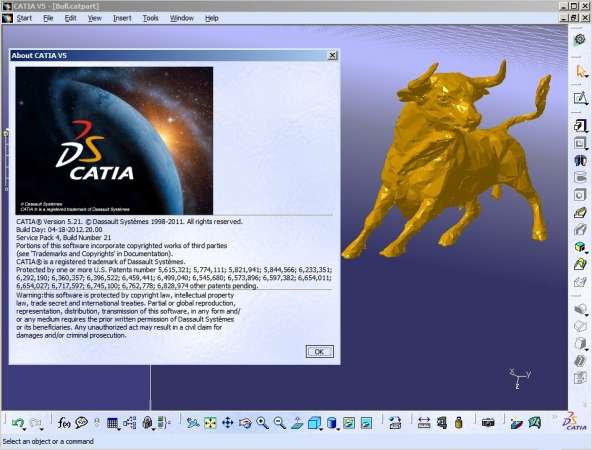Click the comment bubble icon by formula
The height and width of the screenshot is (450, 592).
[81, 422]
